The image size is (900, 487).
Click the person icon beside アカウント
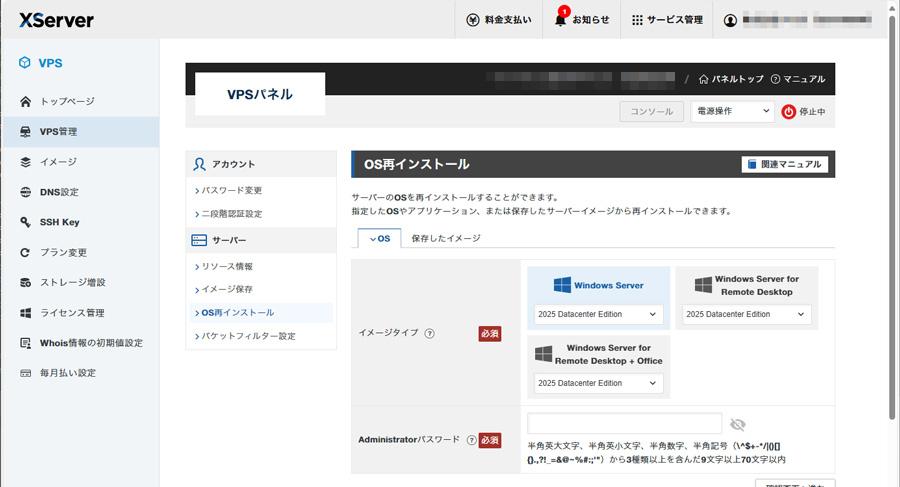(x=199, y=164)
